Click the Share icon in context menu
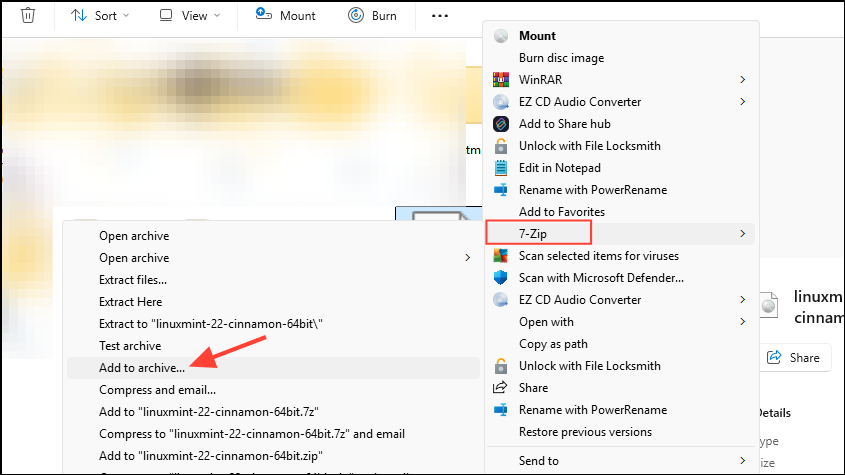The width and height of the screenshot is (845, 475). pos(501,388)
